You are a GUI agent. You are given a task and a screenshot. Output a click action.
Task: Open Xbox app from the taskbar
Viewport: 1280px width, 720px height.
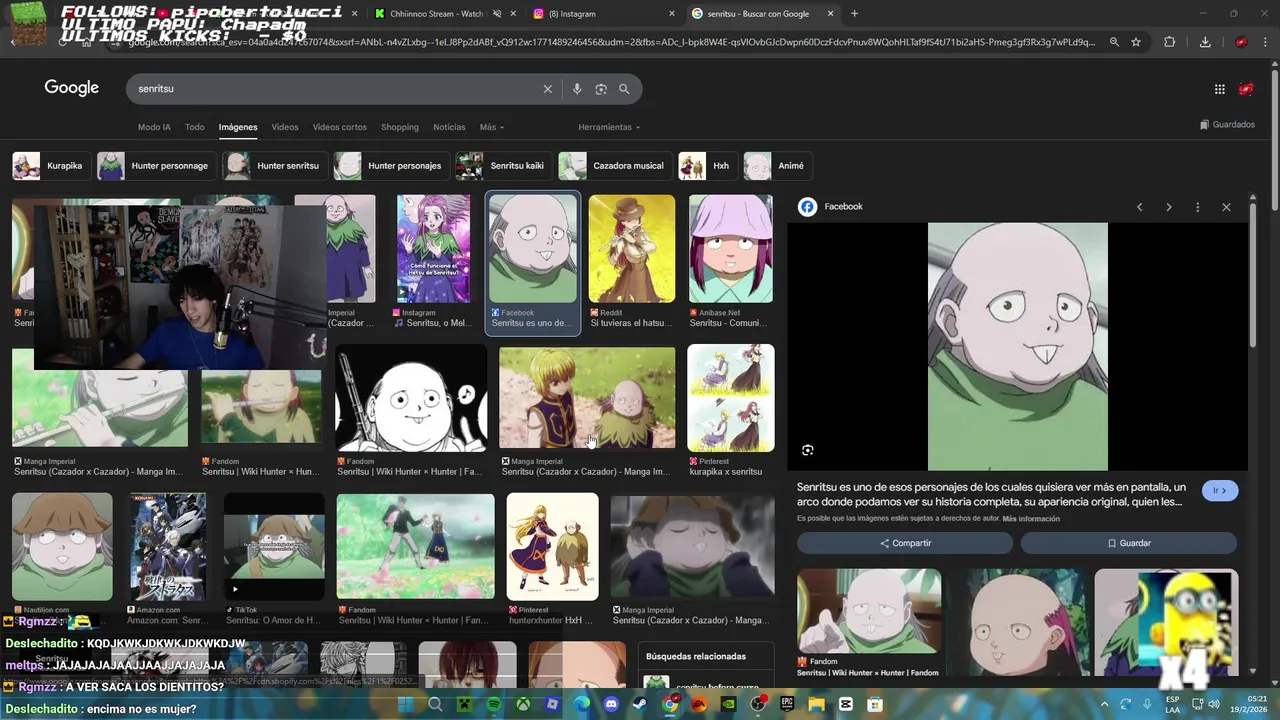coord(523,704)
